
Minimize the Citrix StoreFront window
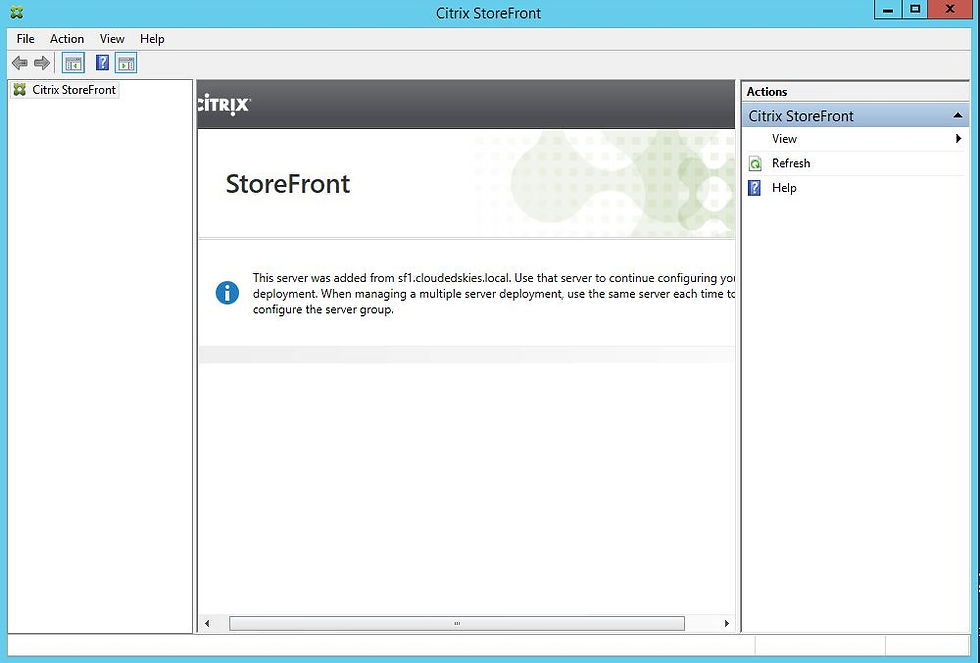[x=888, y=9]
